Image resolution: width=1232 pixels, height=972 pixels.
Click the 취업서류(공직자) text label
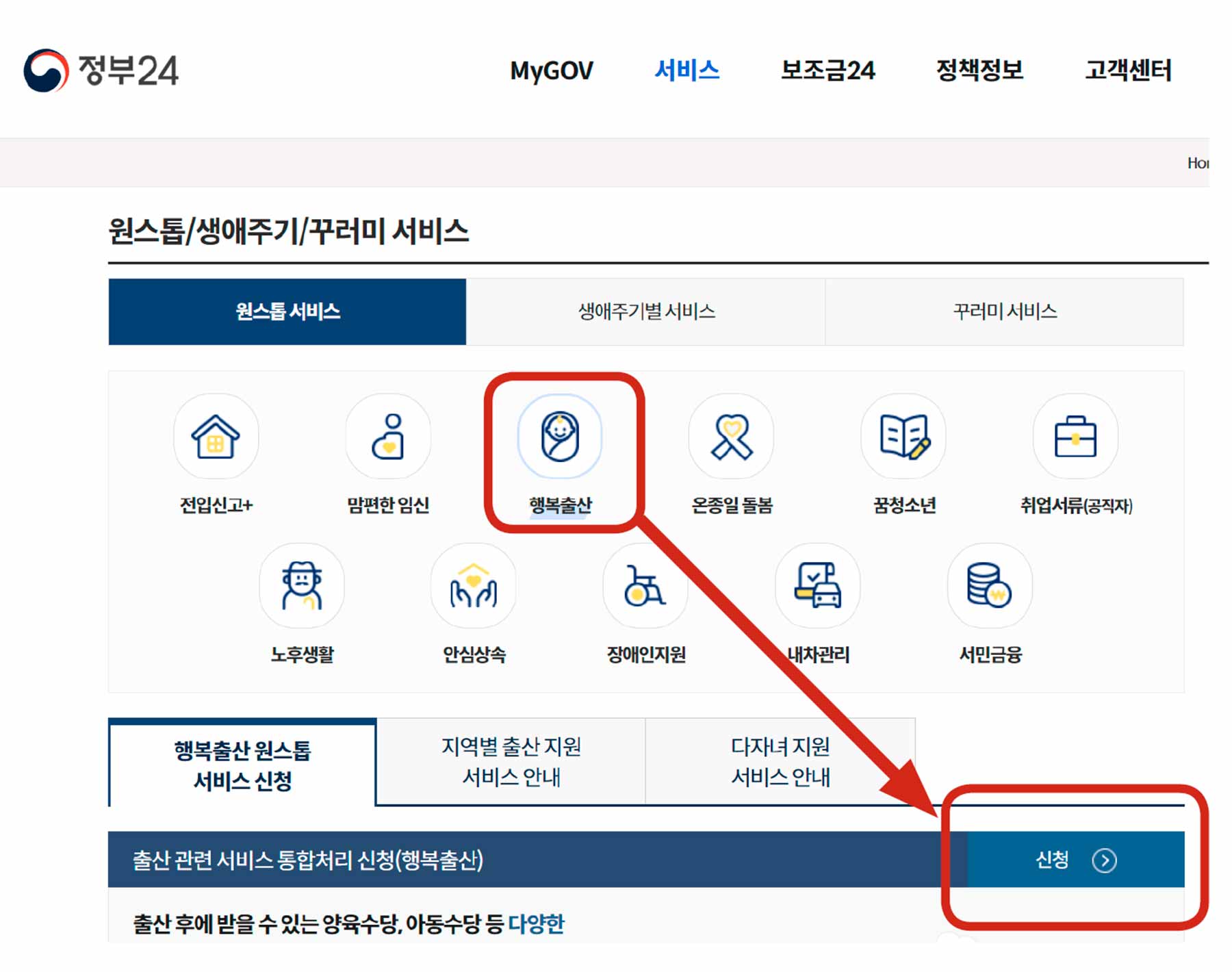coord(1076,505)
